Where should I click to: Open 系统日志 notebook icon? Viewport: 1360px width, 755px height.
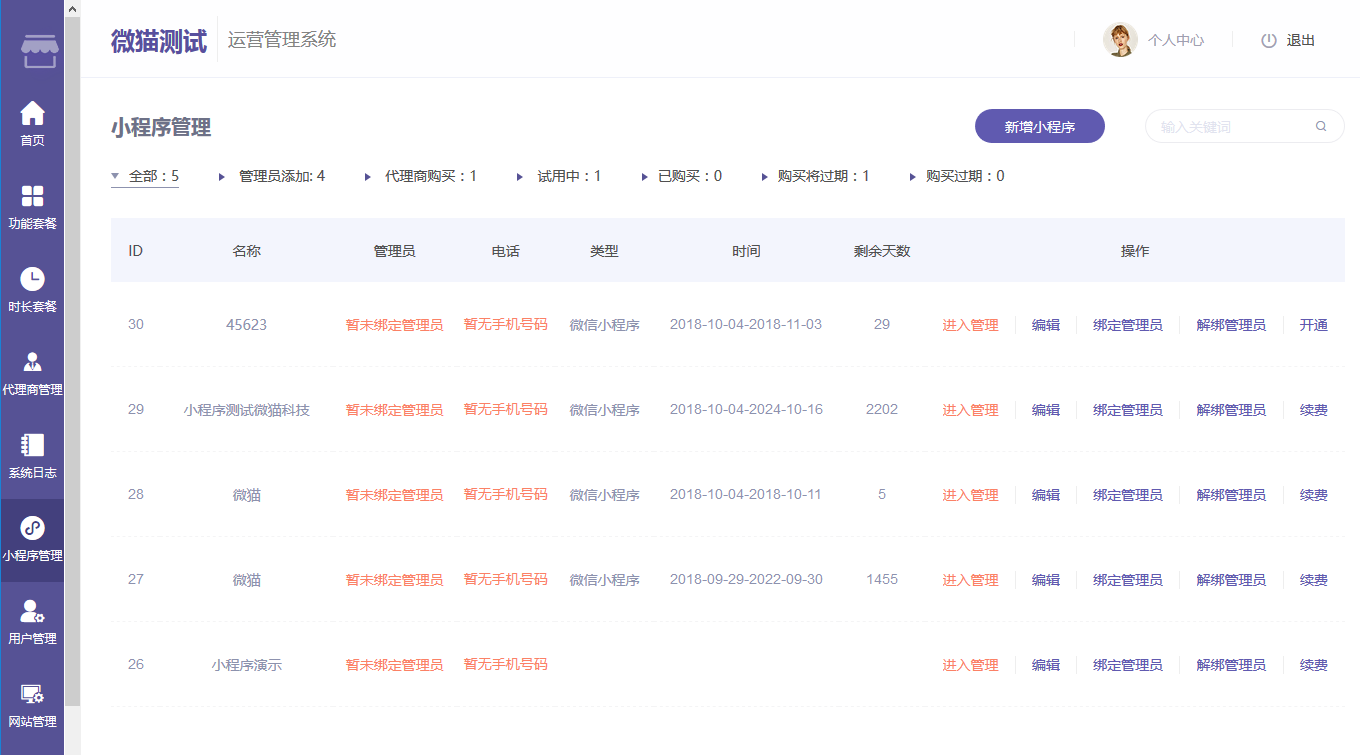pyautogui.click(x=33, y=445)
